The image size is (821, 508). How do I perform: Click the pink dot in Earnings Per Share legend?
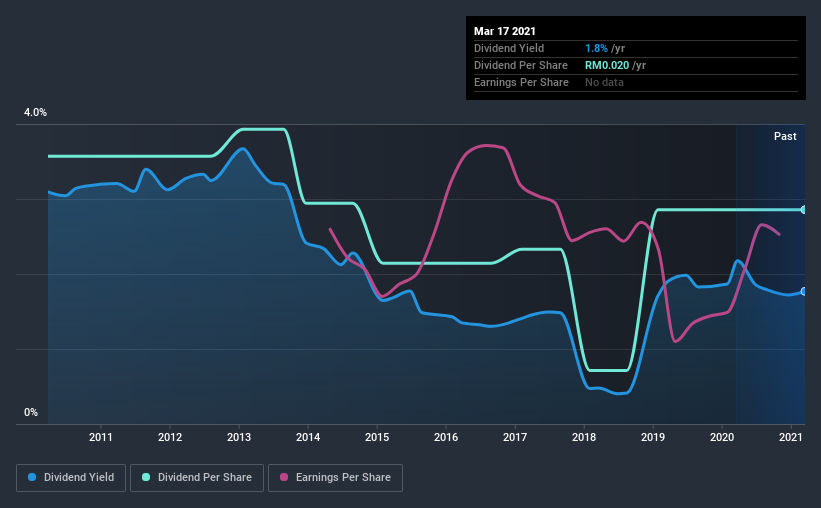pos(284,477)
